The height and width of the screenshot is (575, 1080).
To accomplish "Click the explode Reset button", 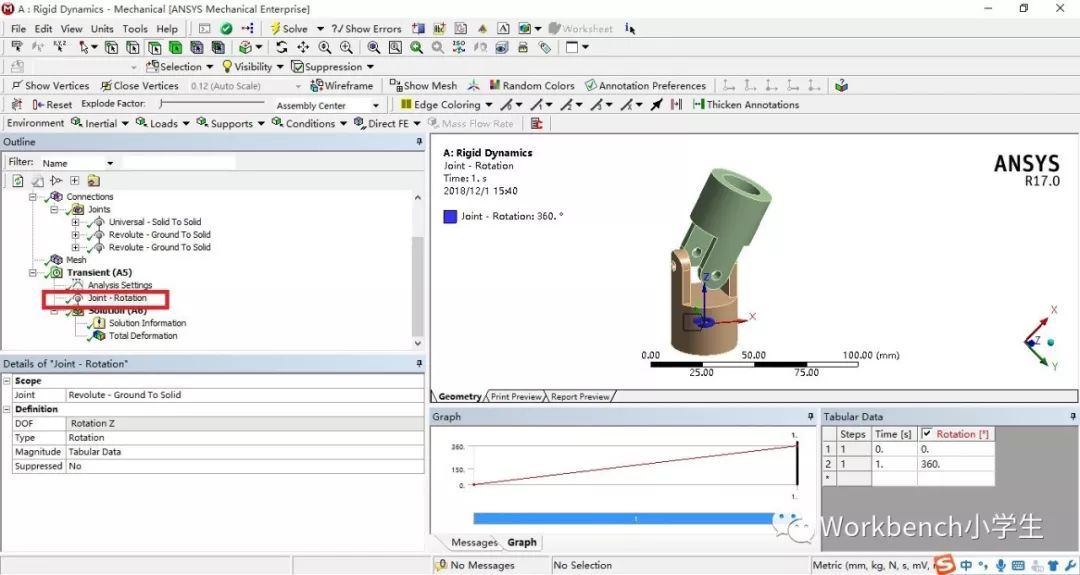I will point(52,105).
